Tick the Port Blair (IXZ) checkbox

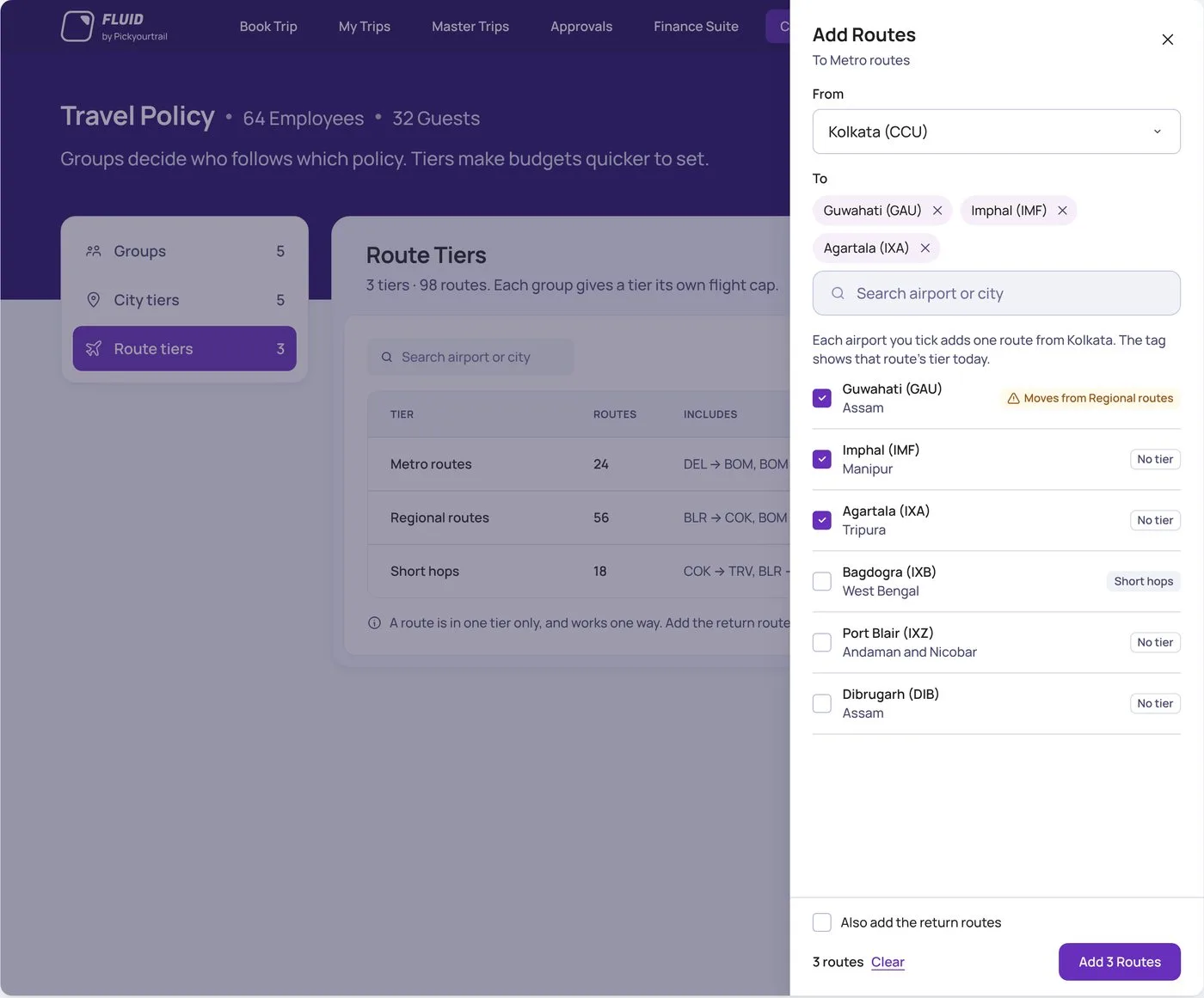(x=822, y=642)
